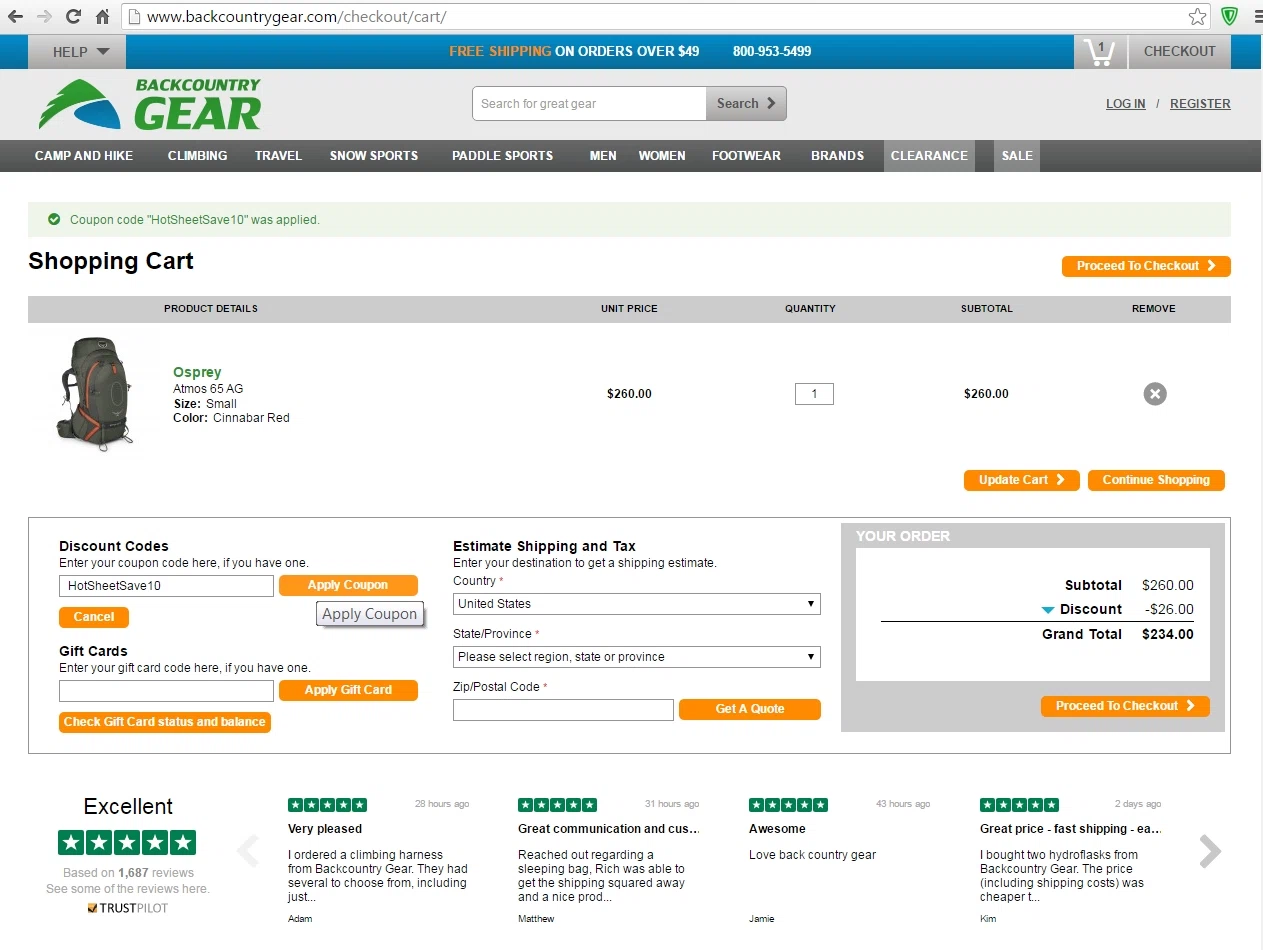The height and width of the screenshot is (950, 1263).
Task: Open the SALE tab
Action: coord(1017,156)
